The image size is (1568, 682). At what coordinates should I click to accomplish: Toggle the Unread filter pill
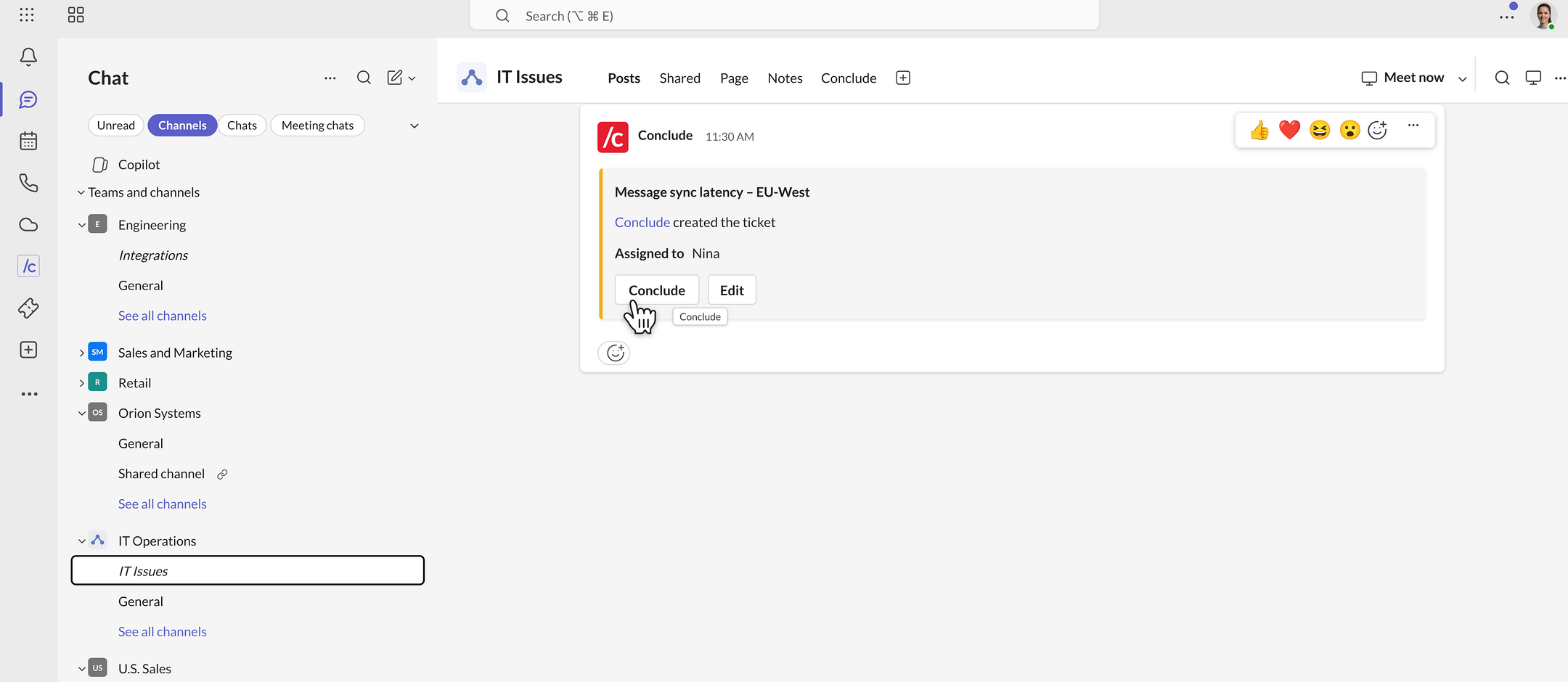(x=116, y=125)
